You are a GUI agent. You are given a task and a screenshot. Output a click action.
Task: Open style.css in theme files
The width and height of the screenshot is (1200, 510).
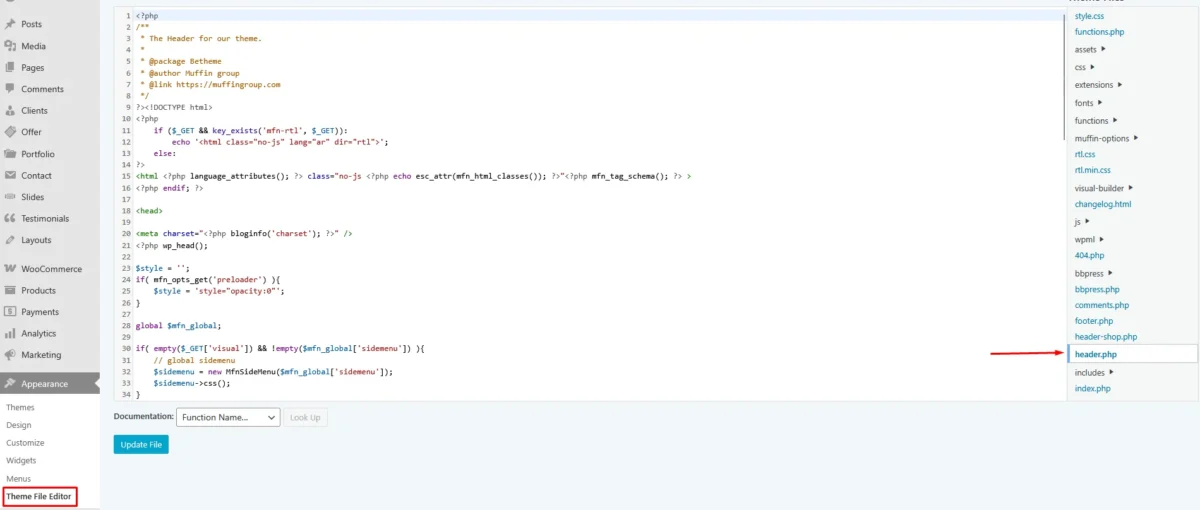pyautogui.click(x=1089, y=16)
